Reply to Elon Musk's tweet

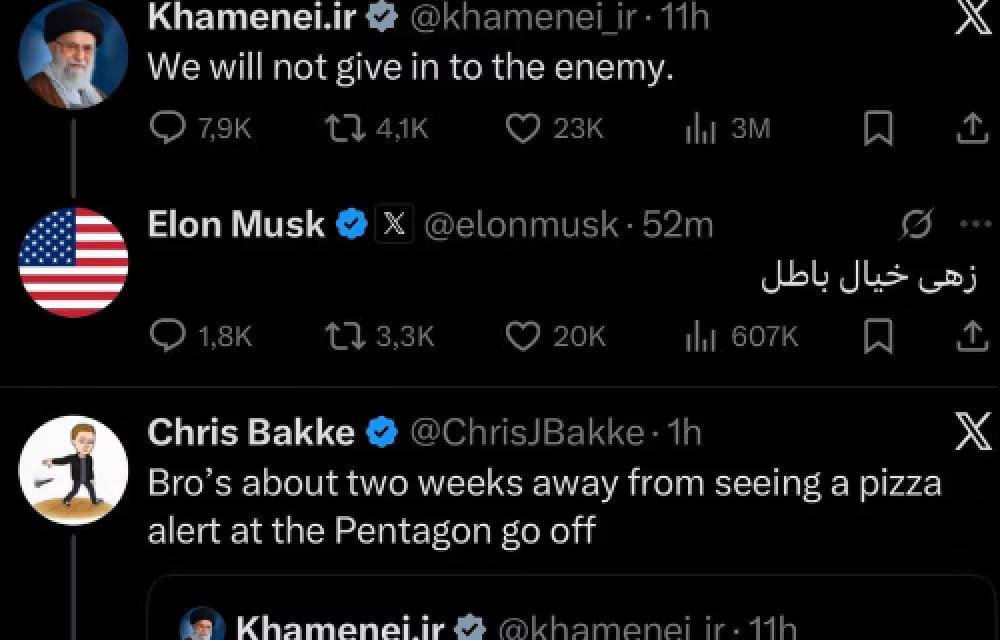tap(167, 337)
